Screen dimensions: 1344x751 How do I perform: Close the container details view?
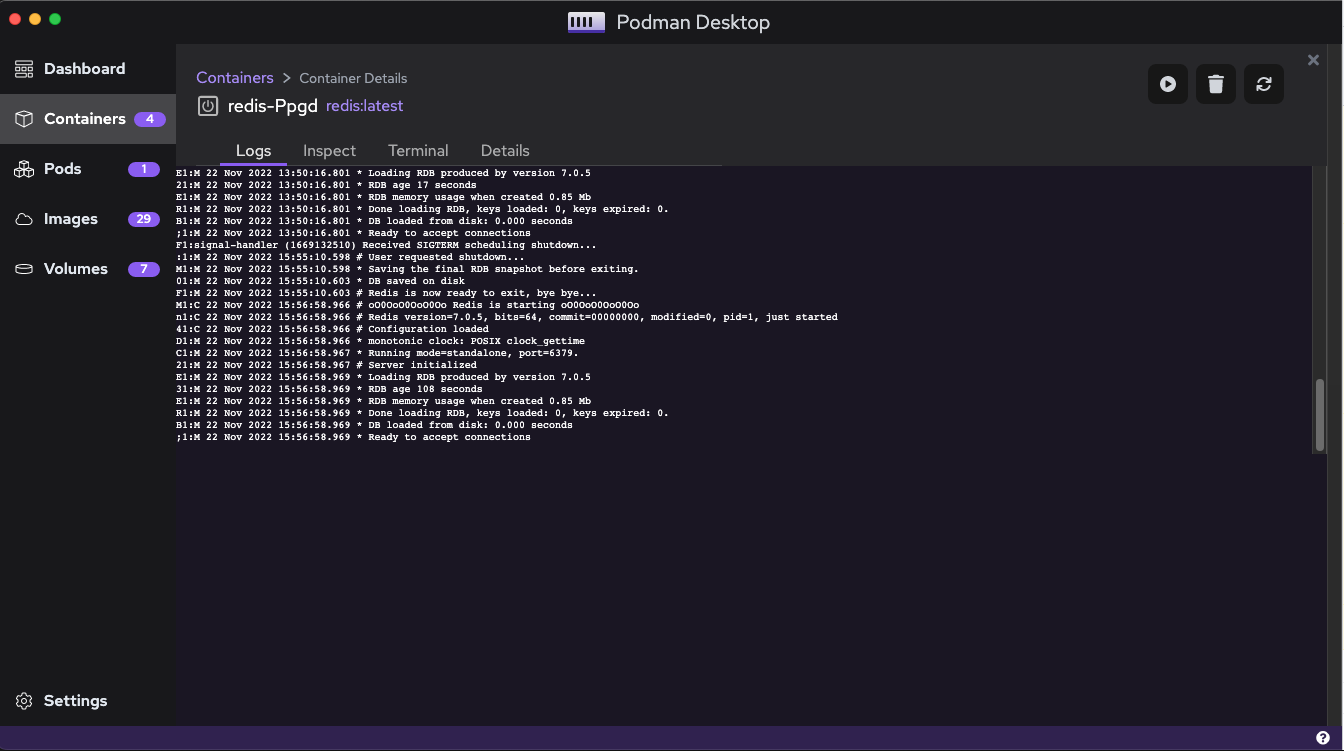(1313, 60)
